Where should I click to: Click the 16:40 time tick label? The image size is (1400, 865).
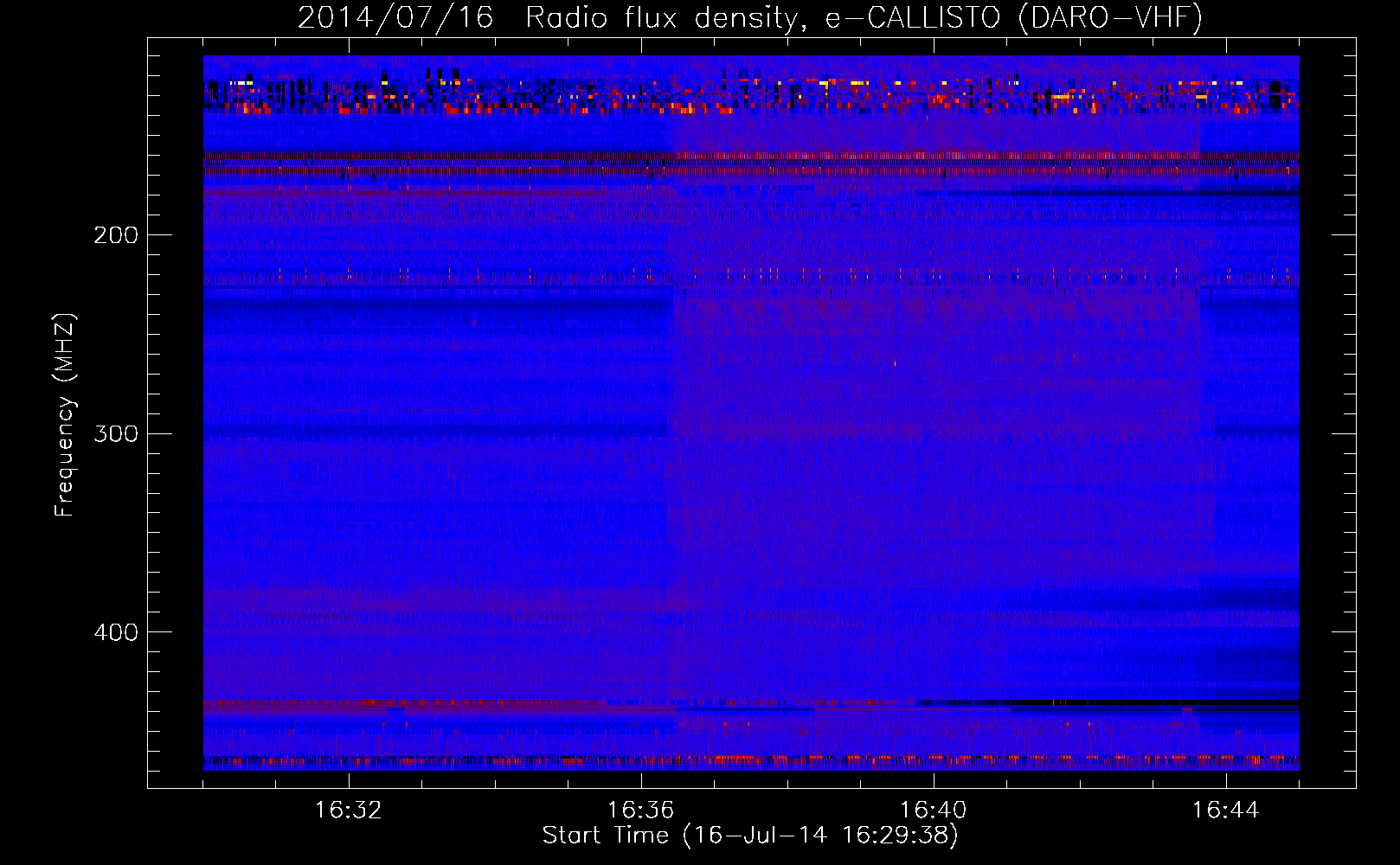933,811
